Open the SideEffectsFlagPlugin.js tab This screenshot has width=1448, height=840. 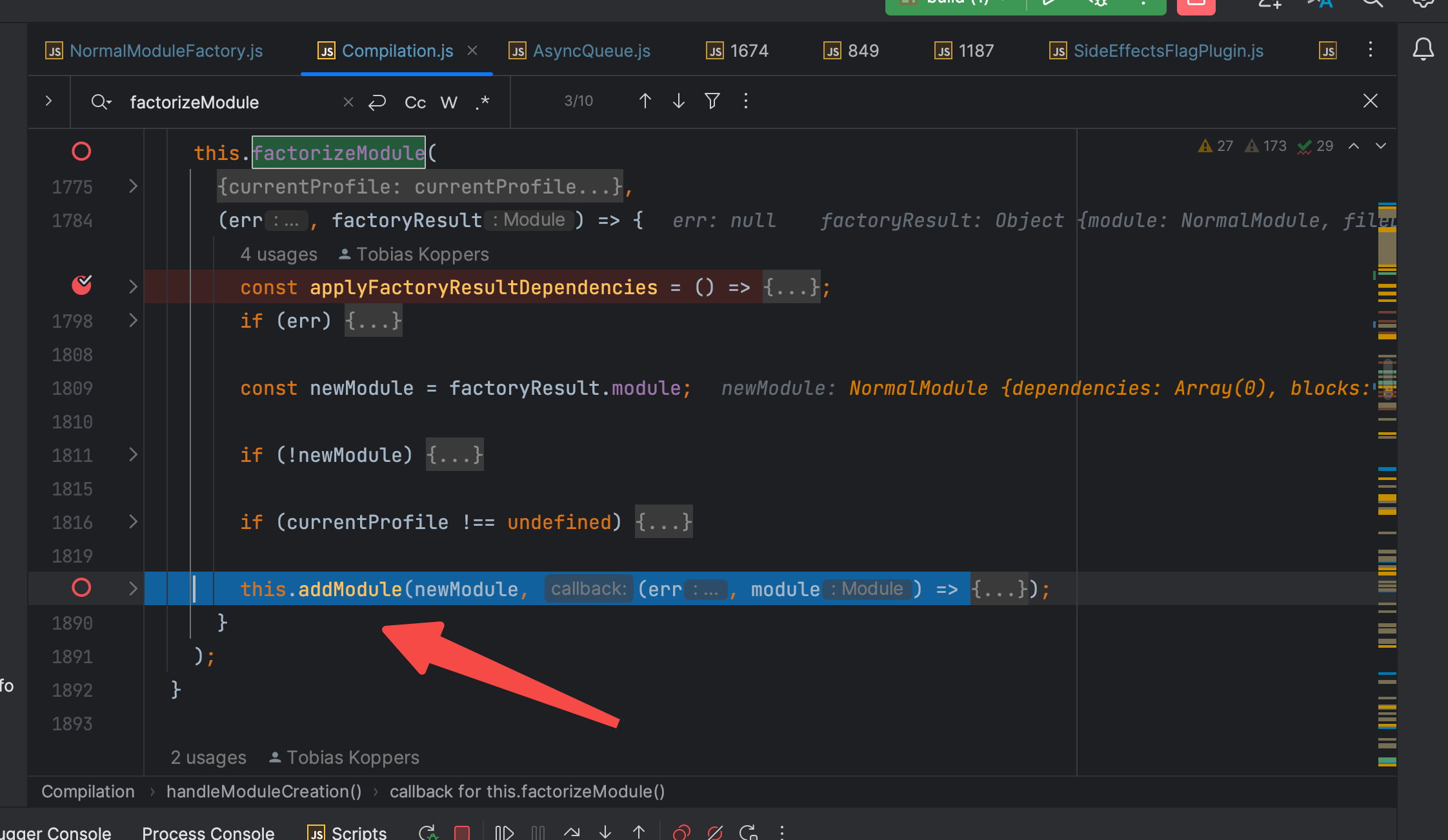(x=1168, y=50)
